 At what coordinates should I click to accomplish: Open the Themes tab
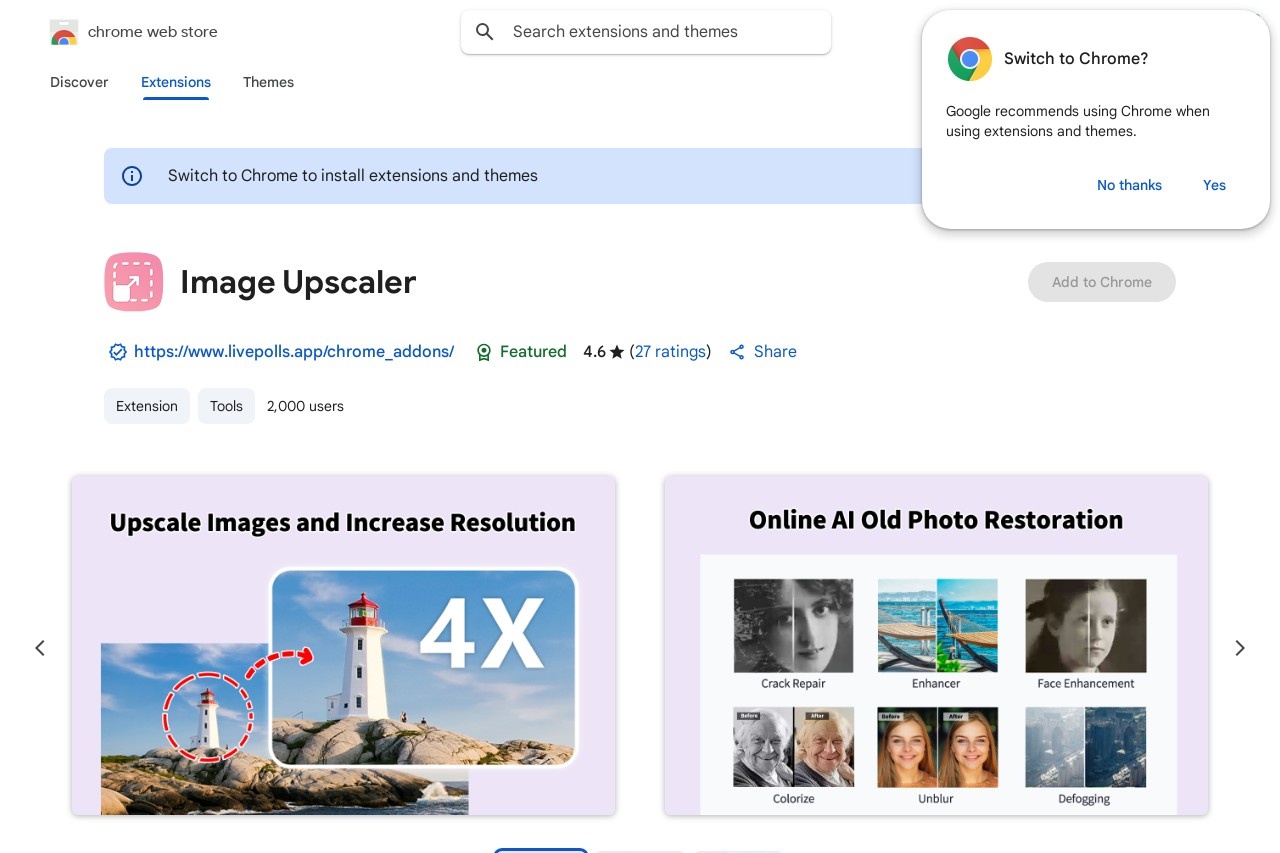point(268,82)
